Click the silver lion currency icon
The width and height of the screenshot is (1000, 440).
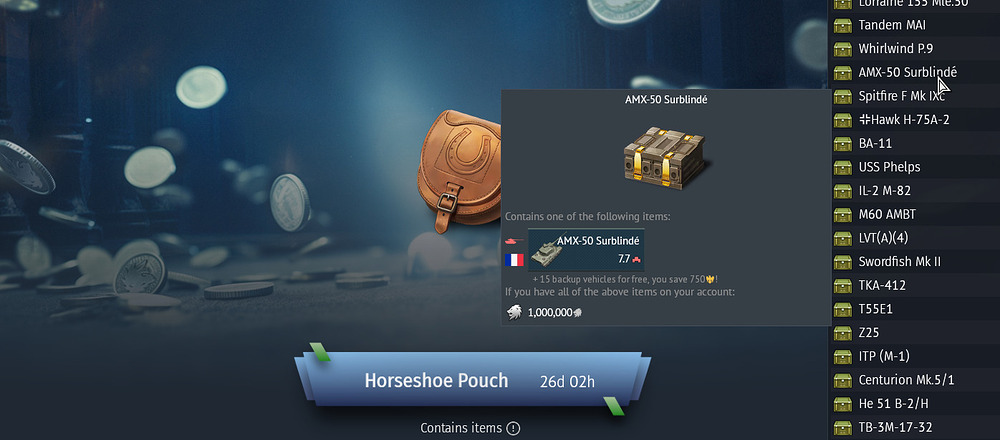click(x=515, y=312)
